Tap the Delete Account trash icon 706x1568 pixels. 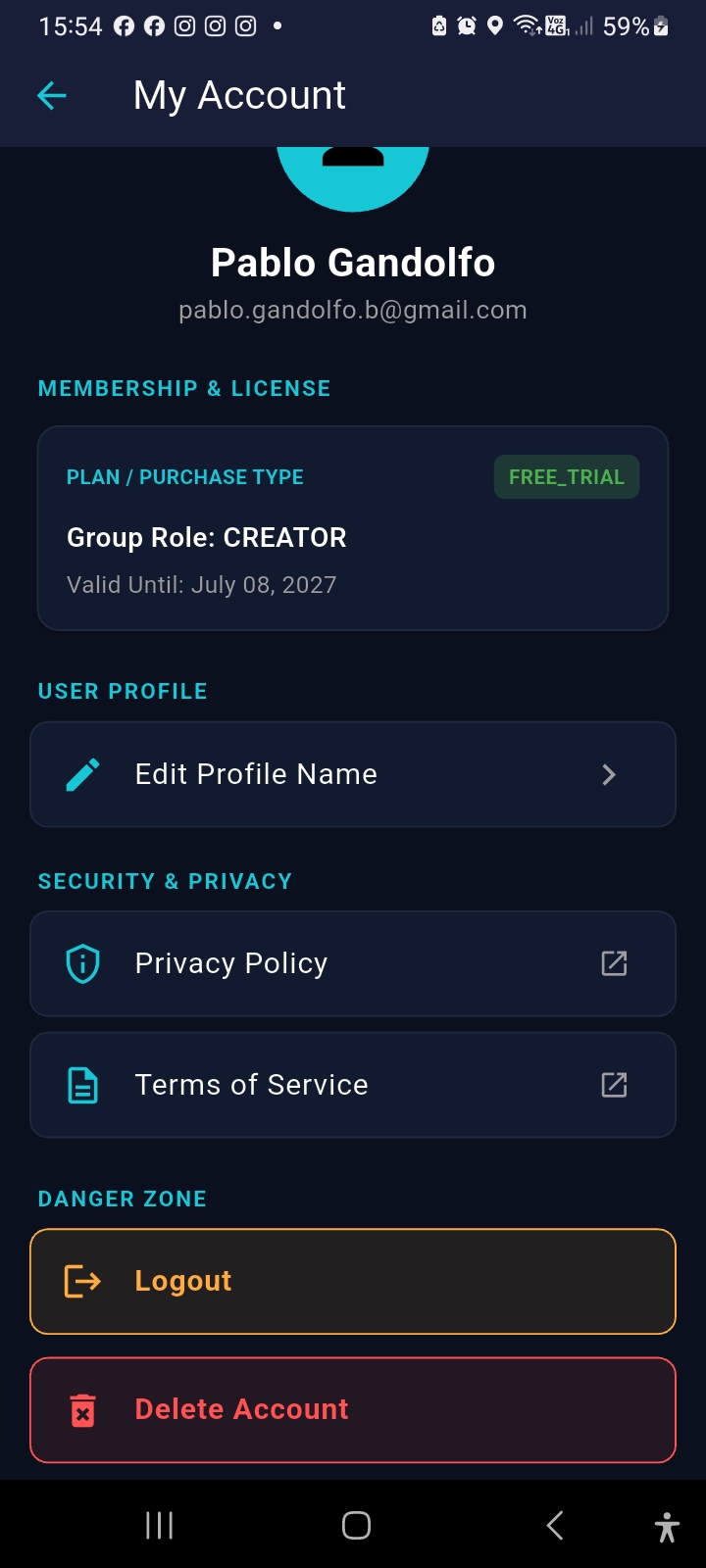[83, 1410]
